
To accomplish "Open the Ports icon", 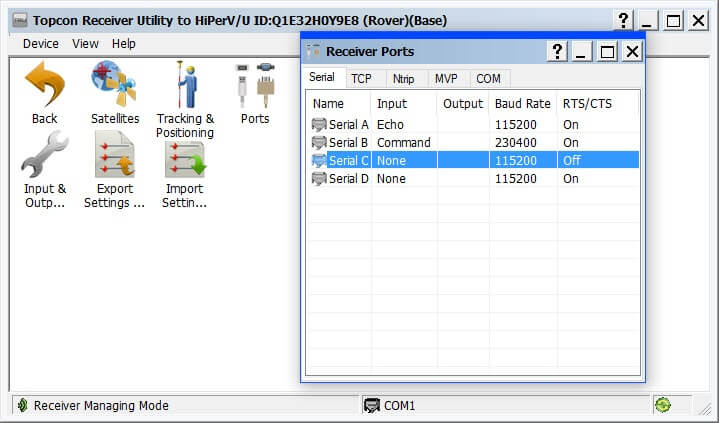I will pos(255,85).
